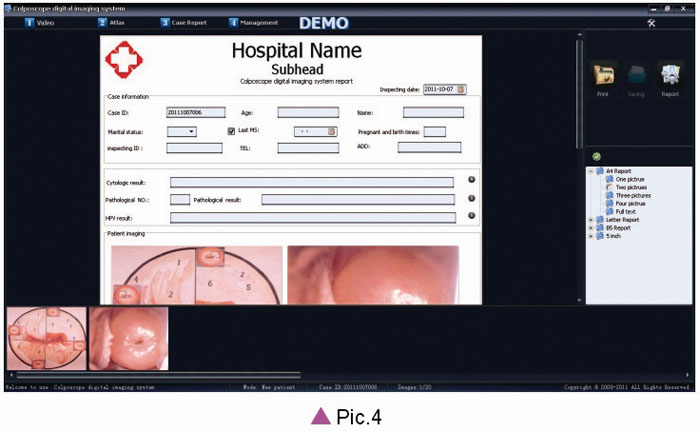The image size is (700, 432).
Task: Open the Report settings icon
Action: coord(670,75)
